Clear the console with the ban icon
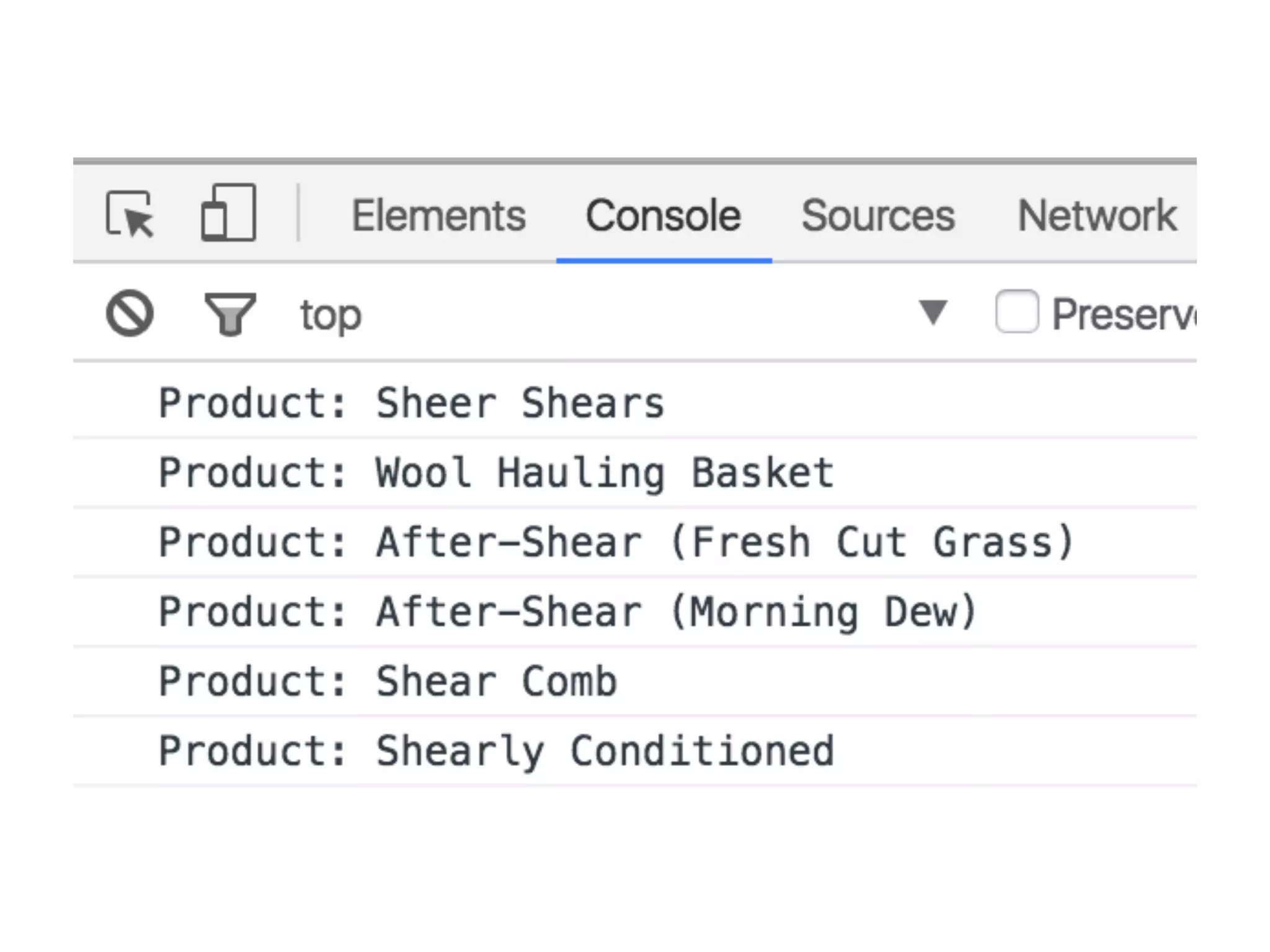The width and height of the screenshot is (1270, 952). (130, 313)
